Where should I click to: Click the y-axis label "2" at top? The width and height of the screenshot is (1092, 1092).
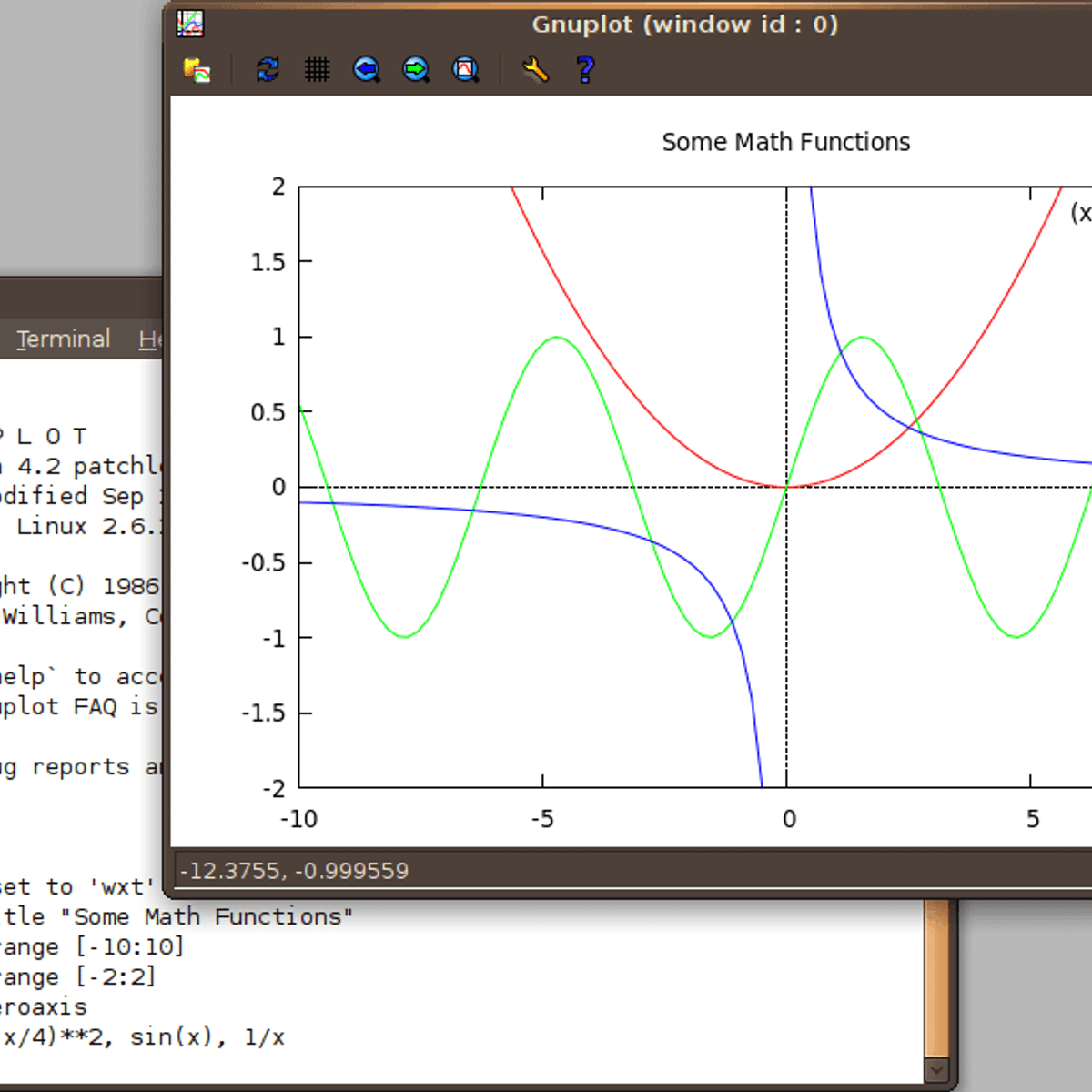pos(278,187)
